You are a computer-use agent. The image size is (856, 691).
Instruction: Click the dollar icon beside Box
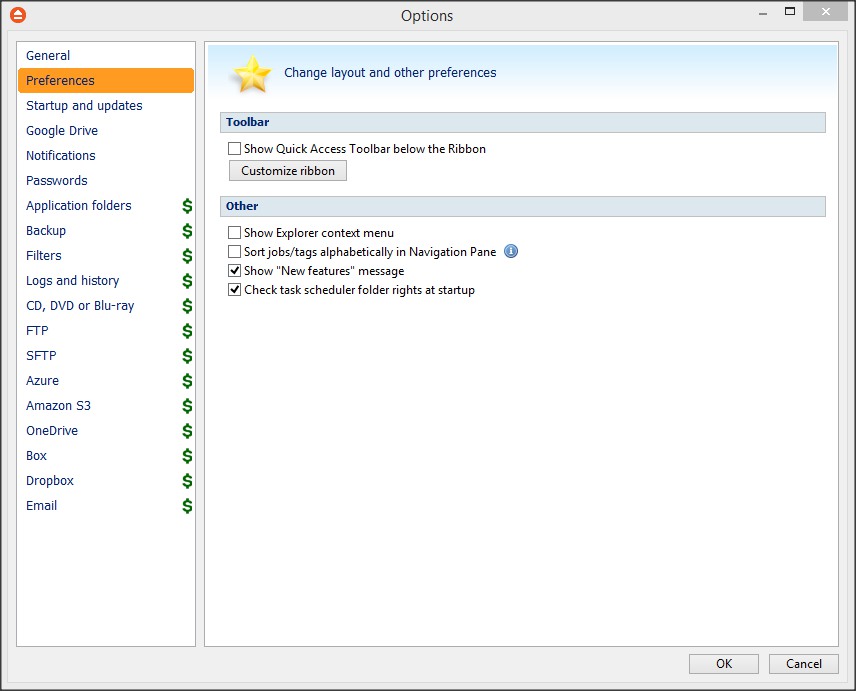[187, 456]
